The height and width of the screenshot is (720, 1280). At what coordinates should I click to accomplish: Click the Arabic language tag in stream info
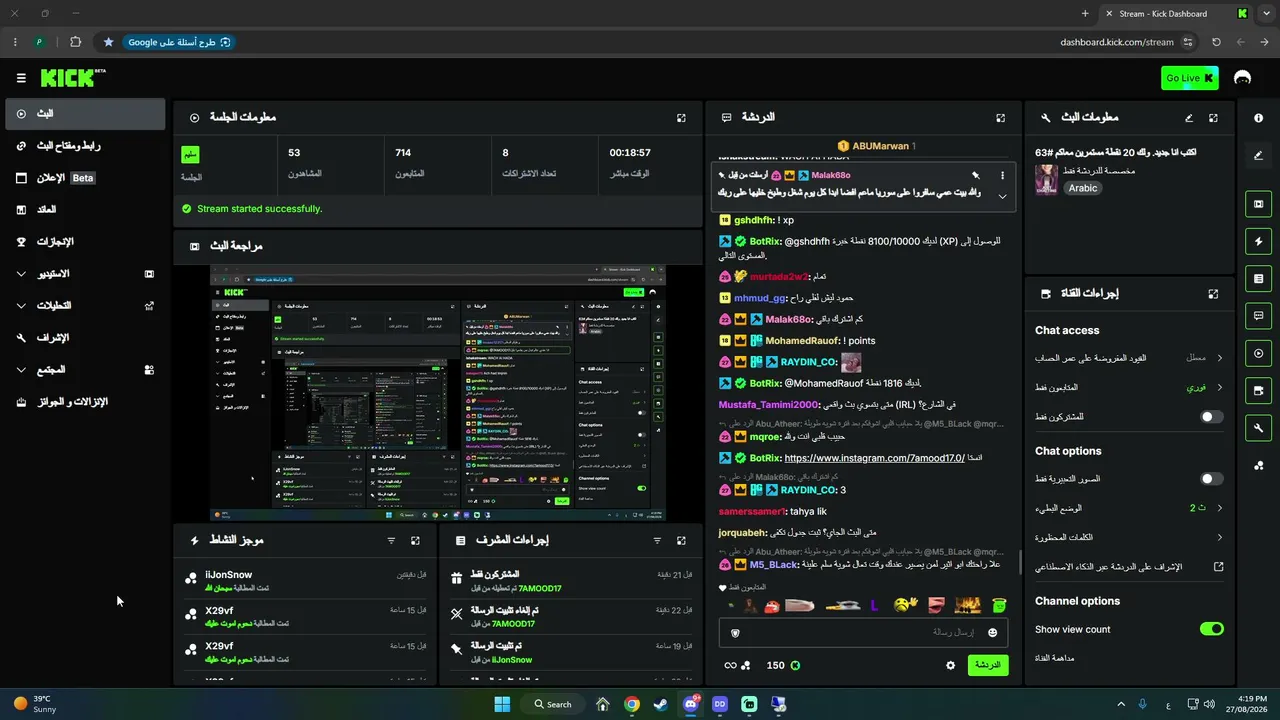pyautogui.click(x=1082, y=188)
